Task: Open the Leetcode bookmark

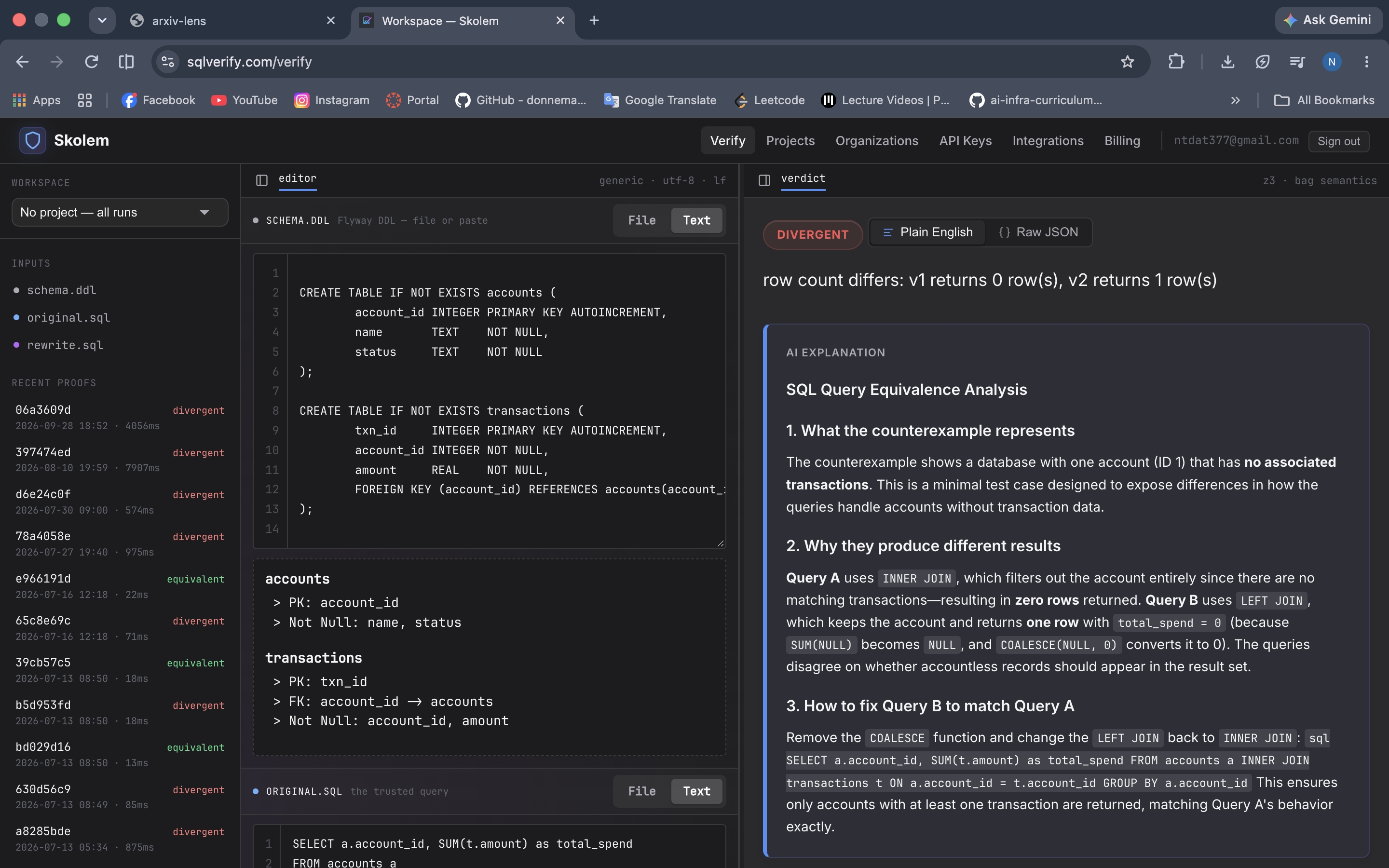Action: click(770, 100)
